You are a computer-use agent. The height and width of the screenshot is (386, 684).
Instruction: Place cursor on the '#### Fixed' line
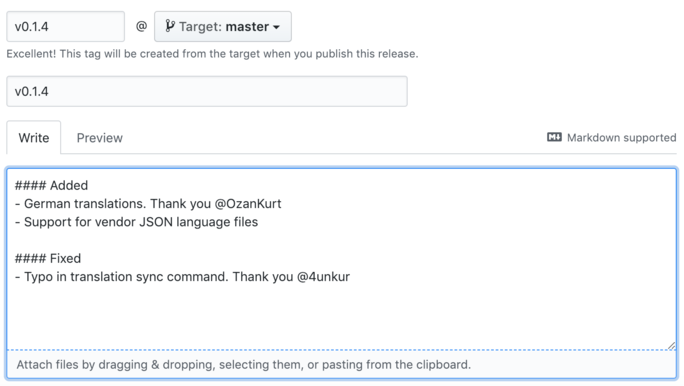(48, 258)
